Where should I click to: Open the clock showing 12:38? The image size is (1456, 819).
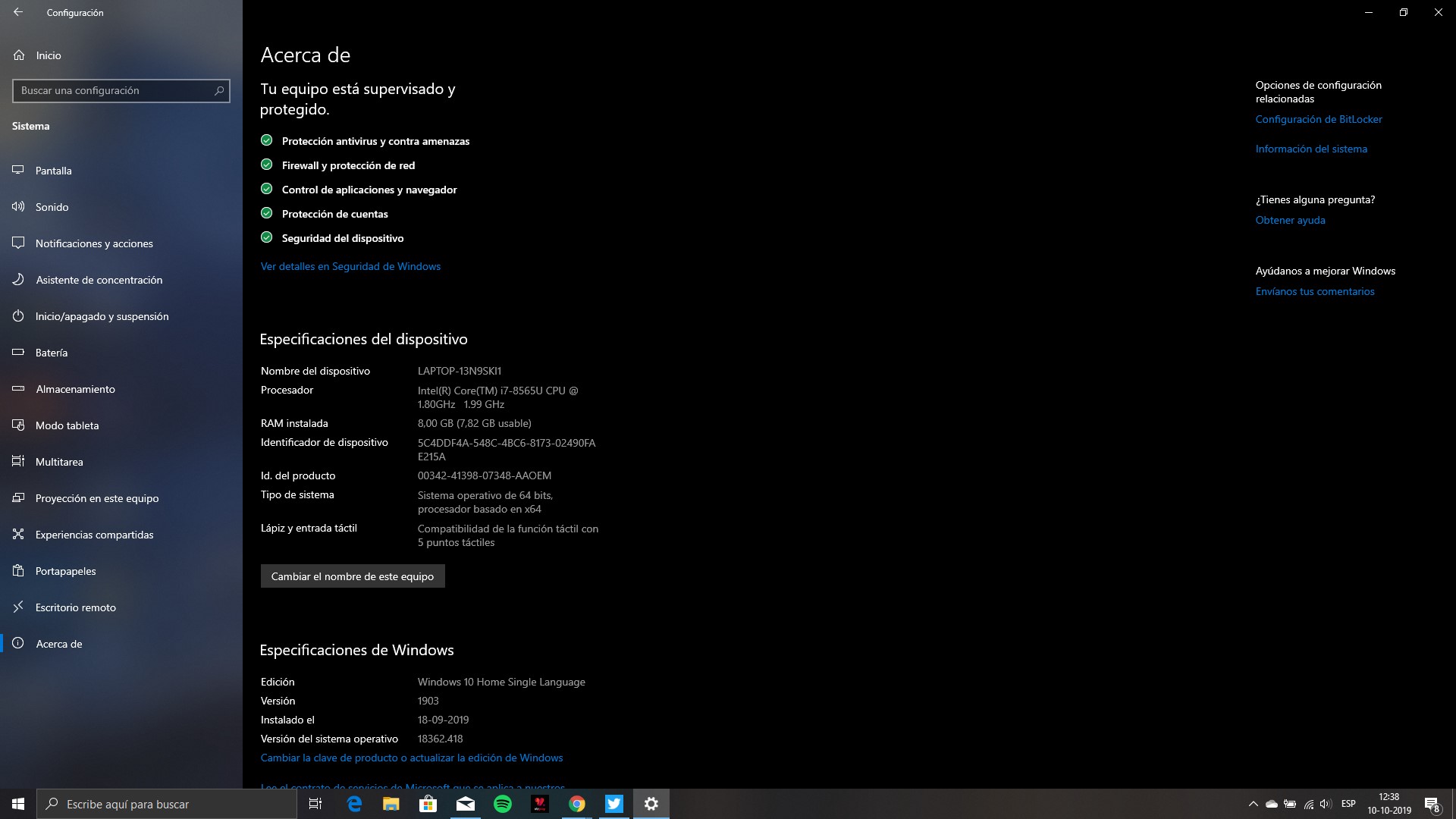click(1389, 804)
